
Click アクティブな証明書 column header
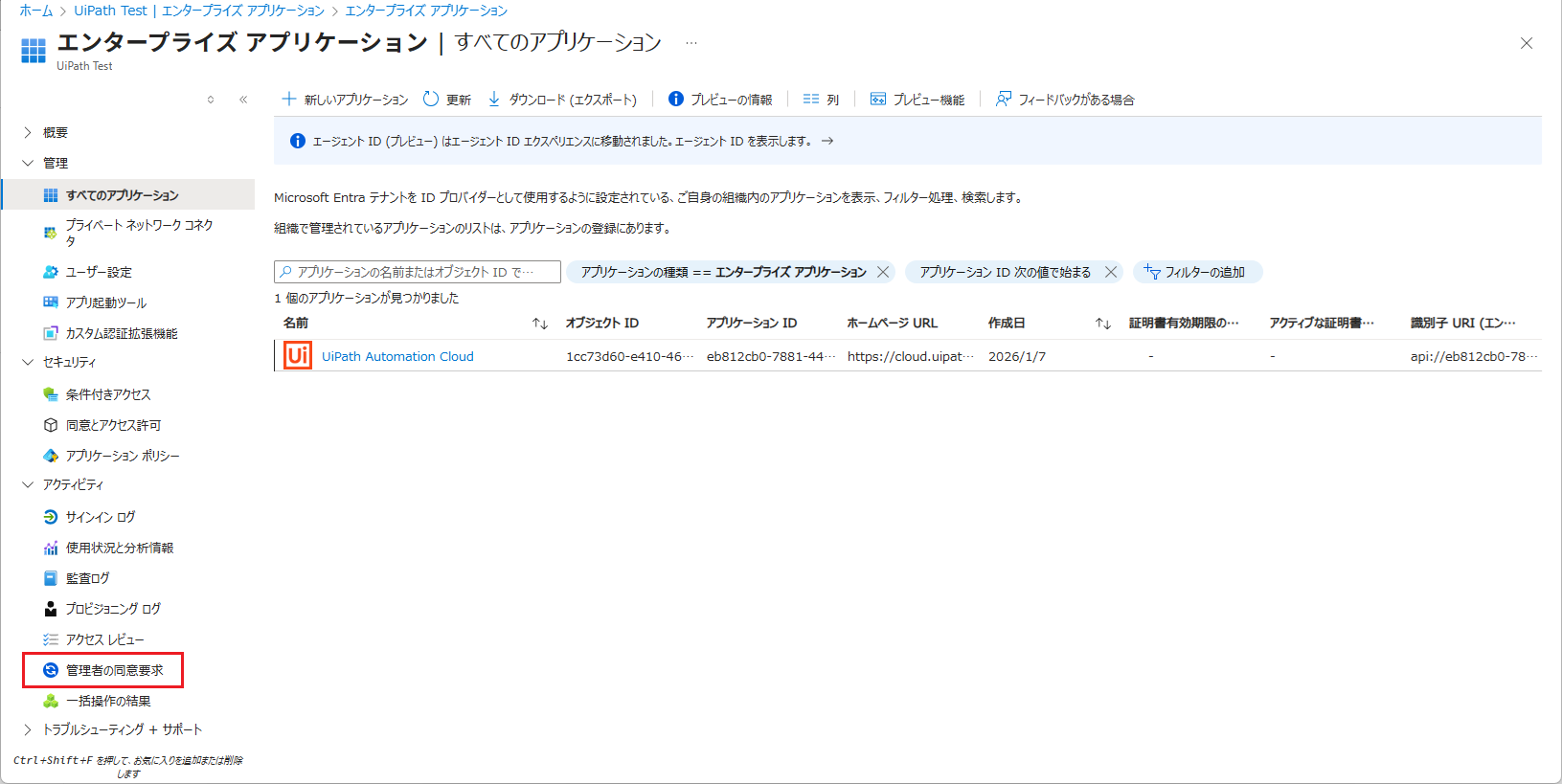pyautogui.click(x=1322, y=323)
